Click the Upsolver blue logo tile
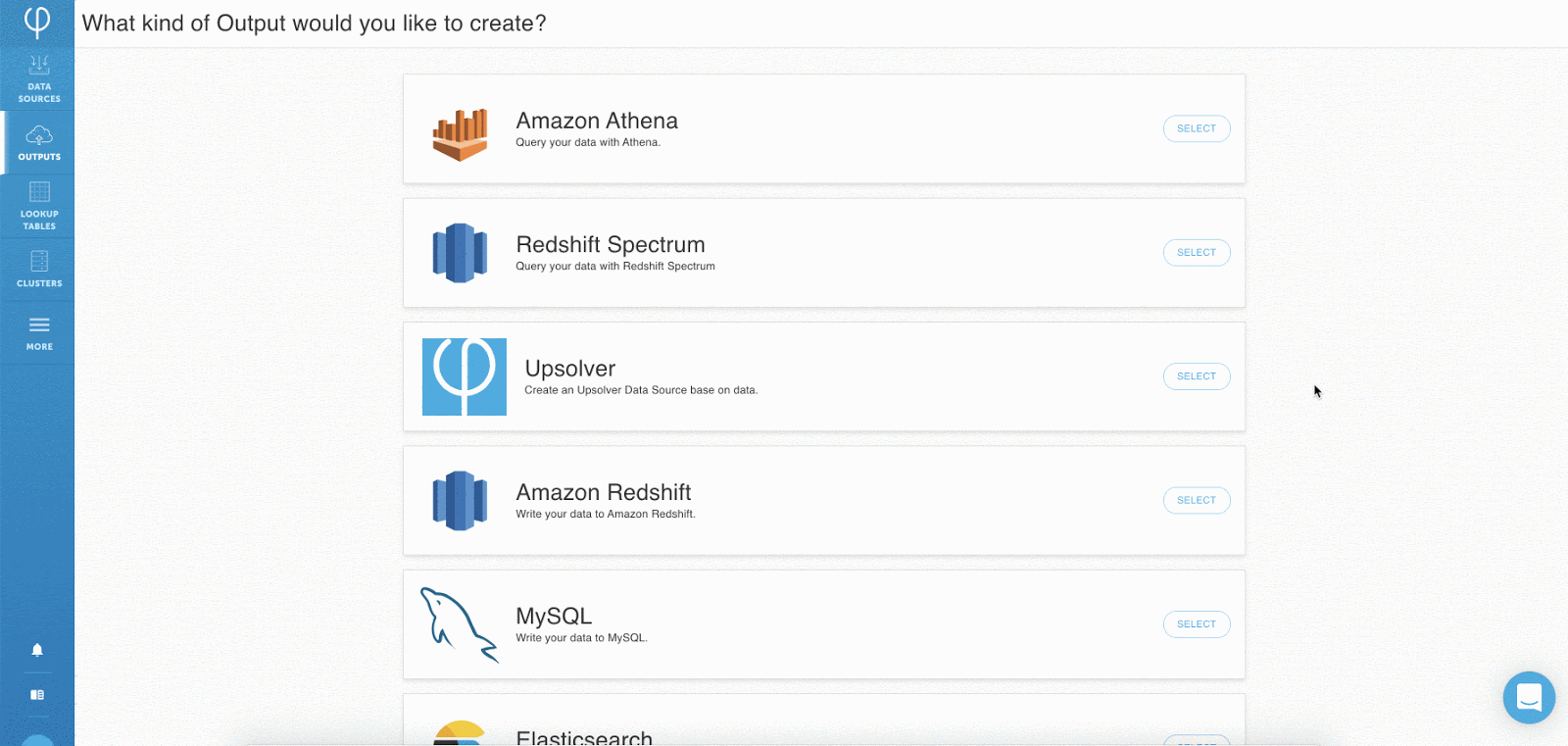This screenshot has height=746, width=1568. point(465,377)
